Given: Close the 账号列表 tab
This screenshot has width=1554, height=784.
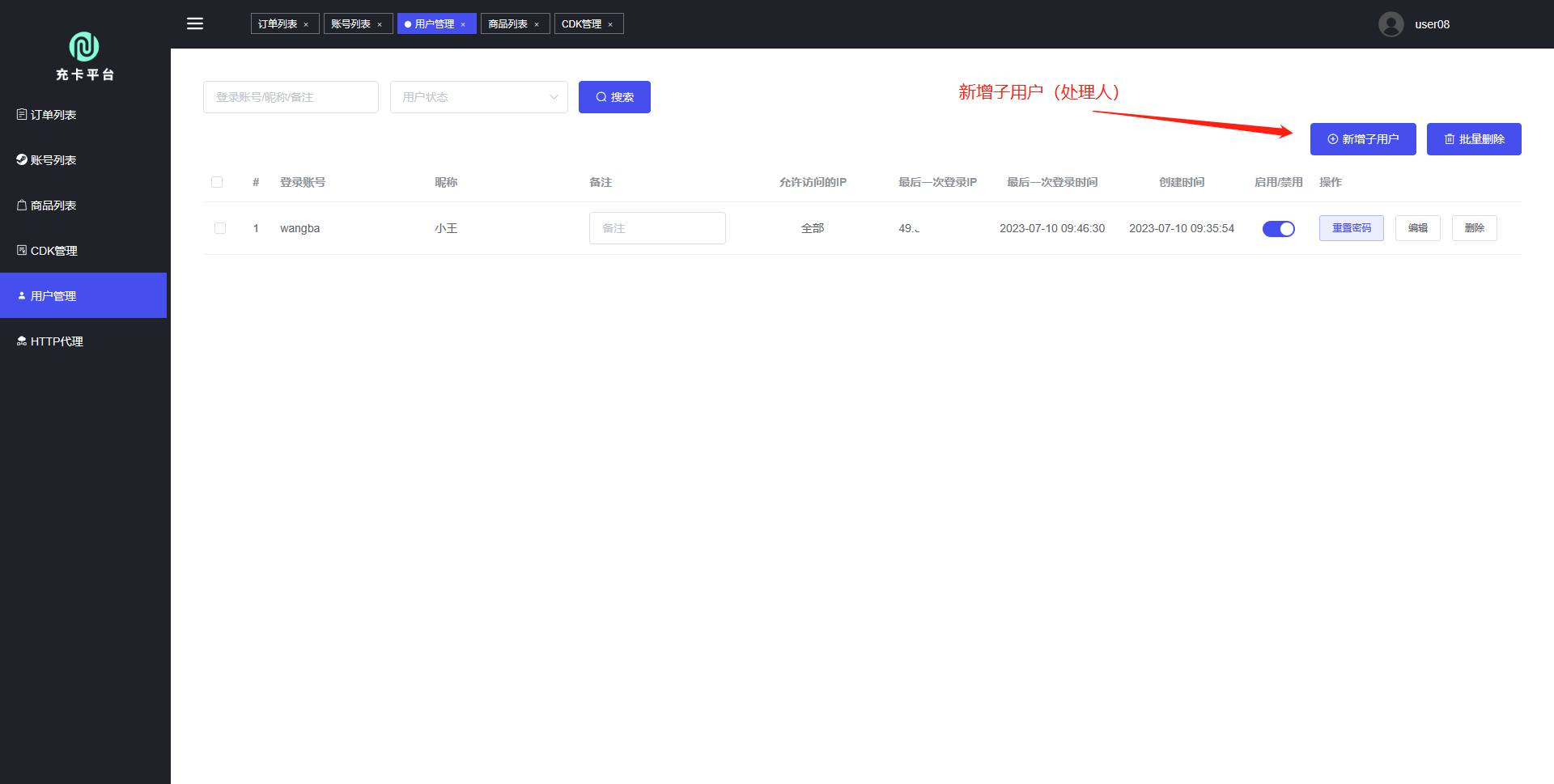Looking at the screenshot, I should [x=380, y=24].
